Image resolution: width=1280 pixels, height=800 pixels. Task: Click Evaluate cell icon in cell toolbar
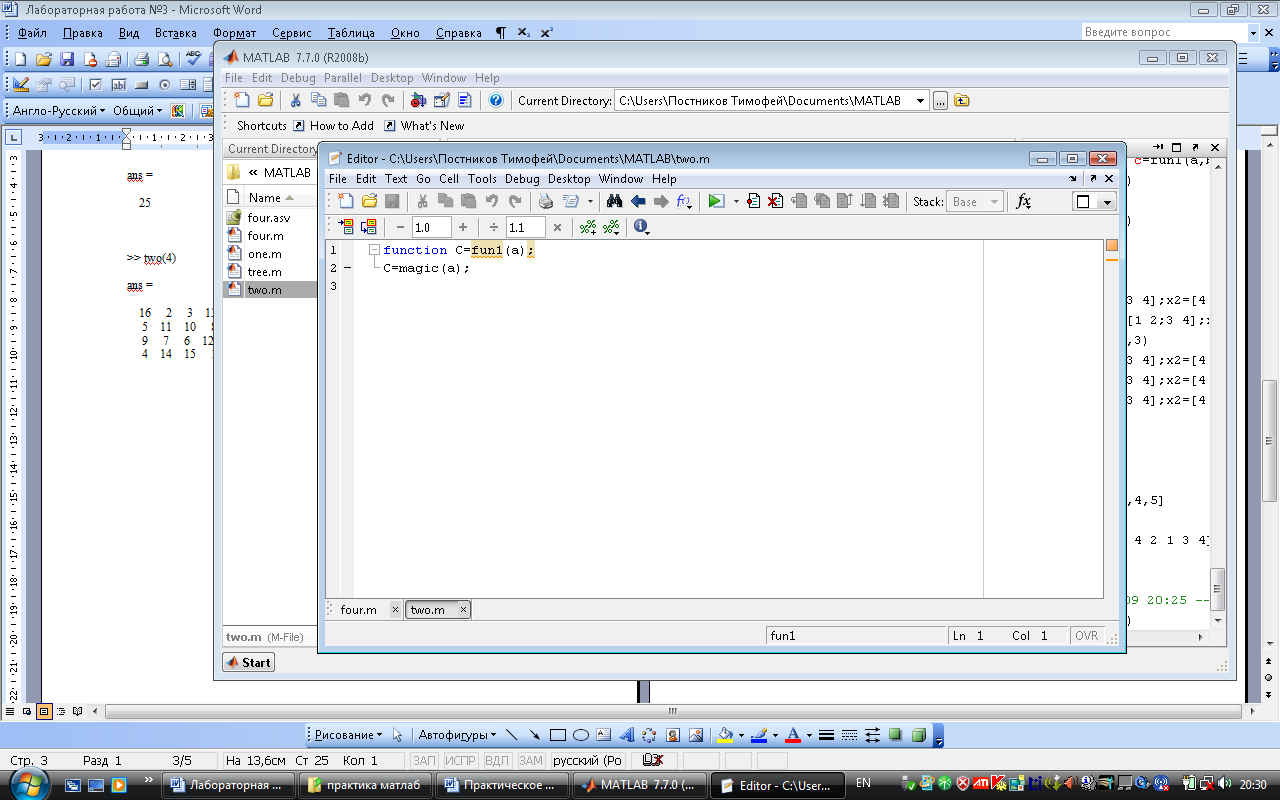click(346, 227)
